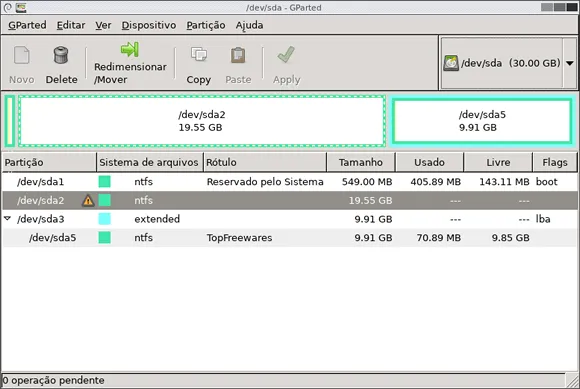This screenshot has width=580, height=389.
Task: Click the disk icon beside /dev/sda selector
Action: click(x=451, y=63)
